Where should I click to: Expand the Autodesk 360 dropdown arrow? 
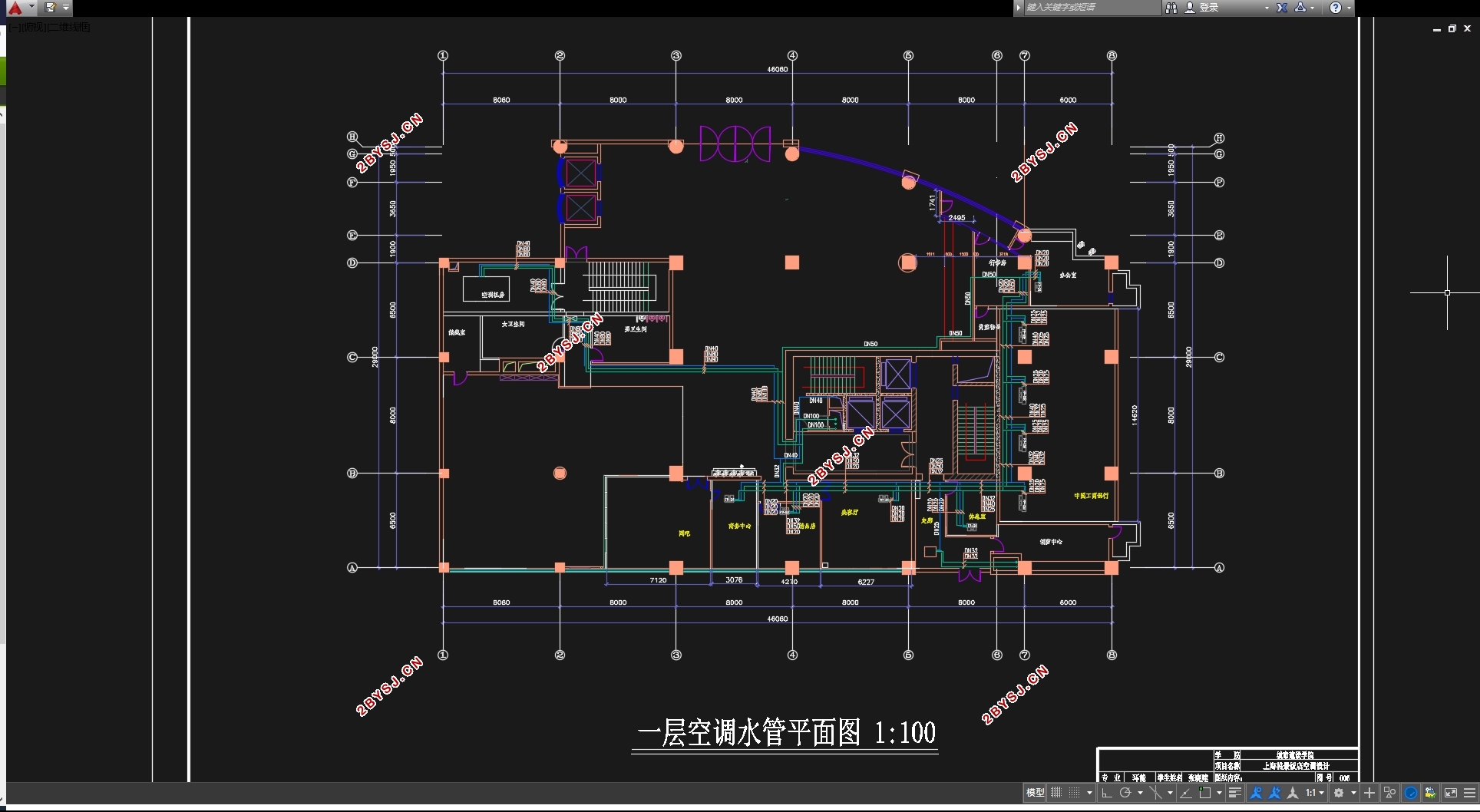pos(1313,8)
